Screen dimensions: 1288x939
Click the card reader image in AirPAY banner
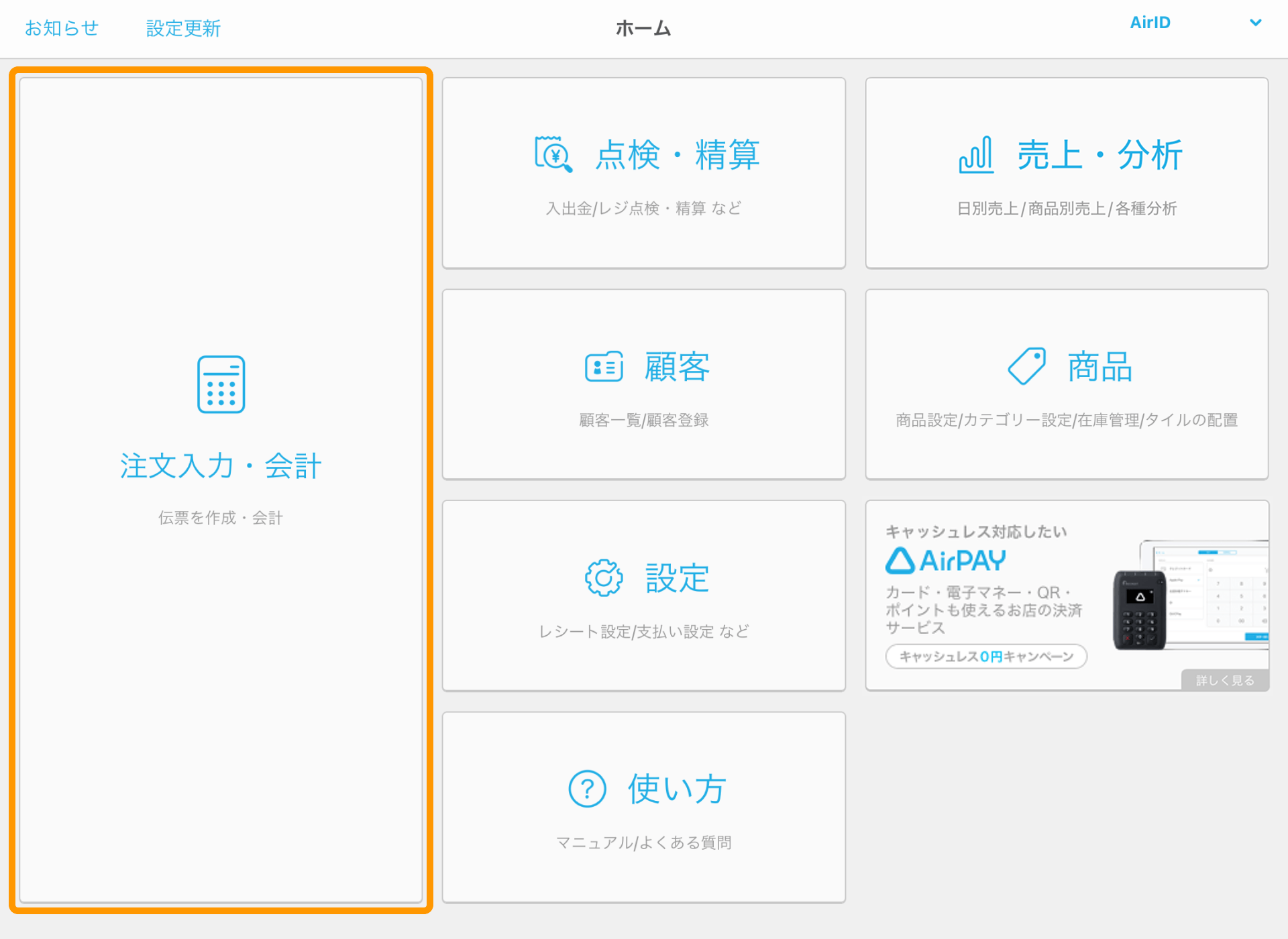1140,610
